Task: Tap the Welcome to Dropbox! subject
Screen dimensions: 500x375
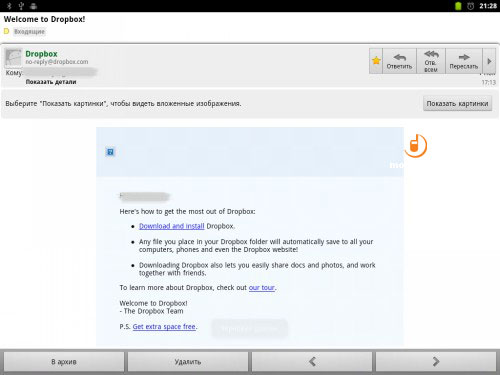Action: (x=44, y=19)
